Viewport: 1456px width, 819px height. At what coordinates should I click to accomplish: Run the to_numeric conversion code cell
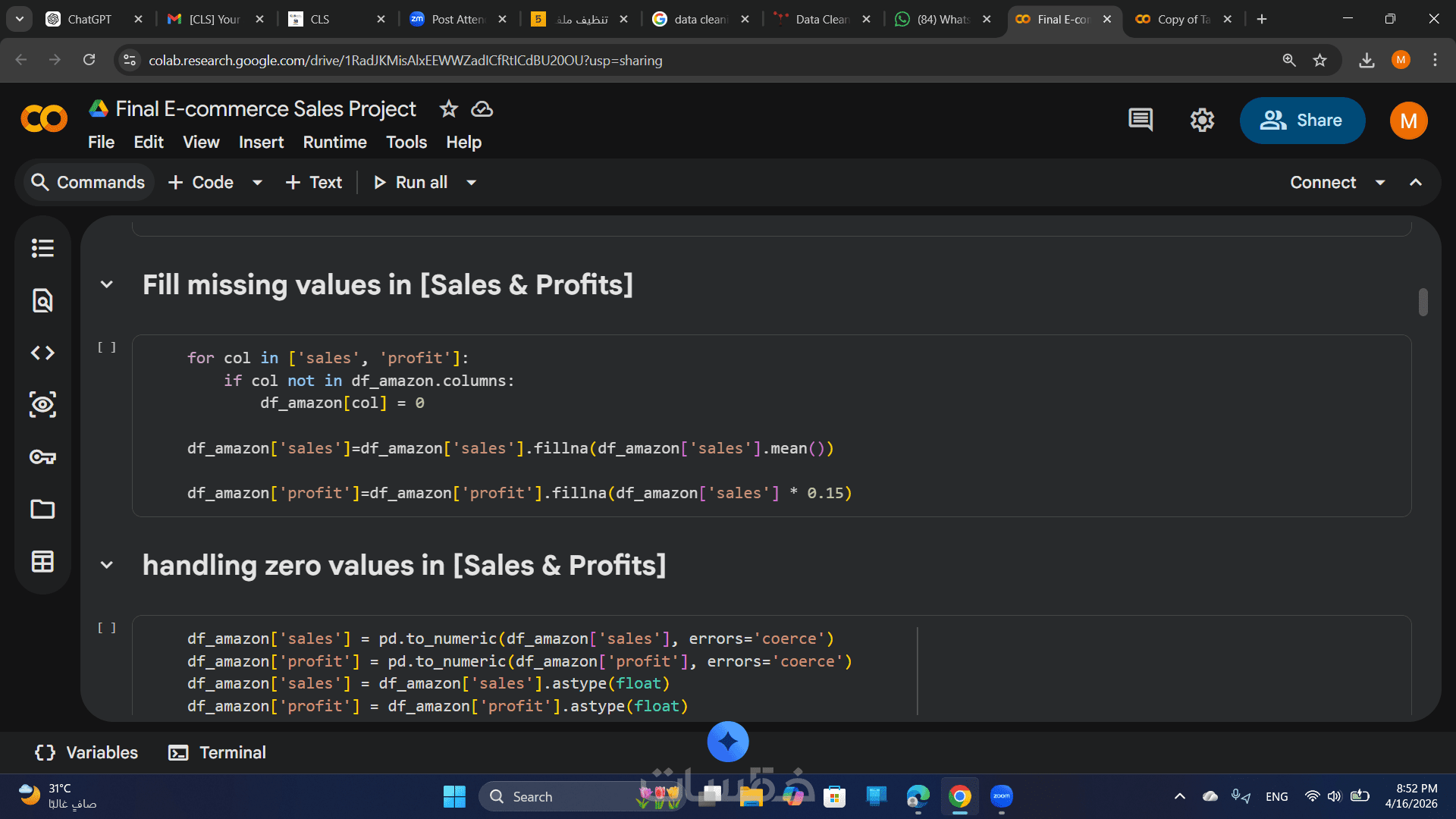(x=107, y=628)
